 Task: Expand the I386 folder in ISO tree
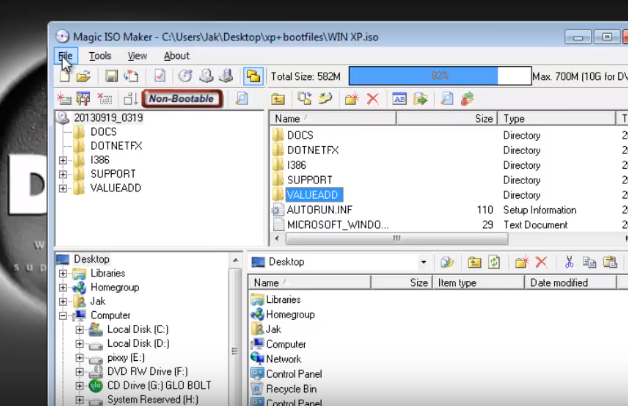(x=63, y=160)
